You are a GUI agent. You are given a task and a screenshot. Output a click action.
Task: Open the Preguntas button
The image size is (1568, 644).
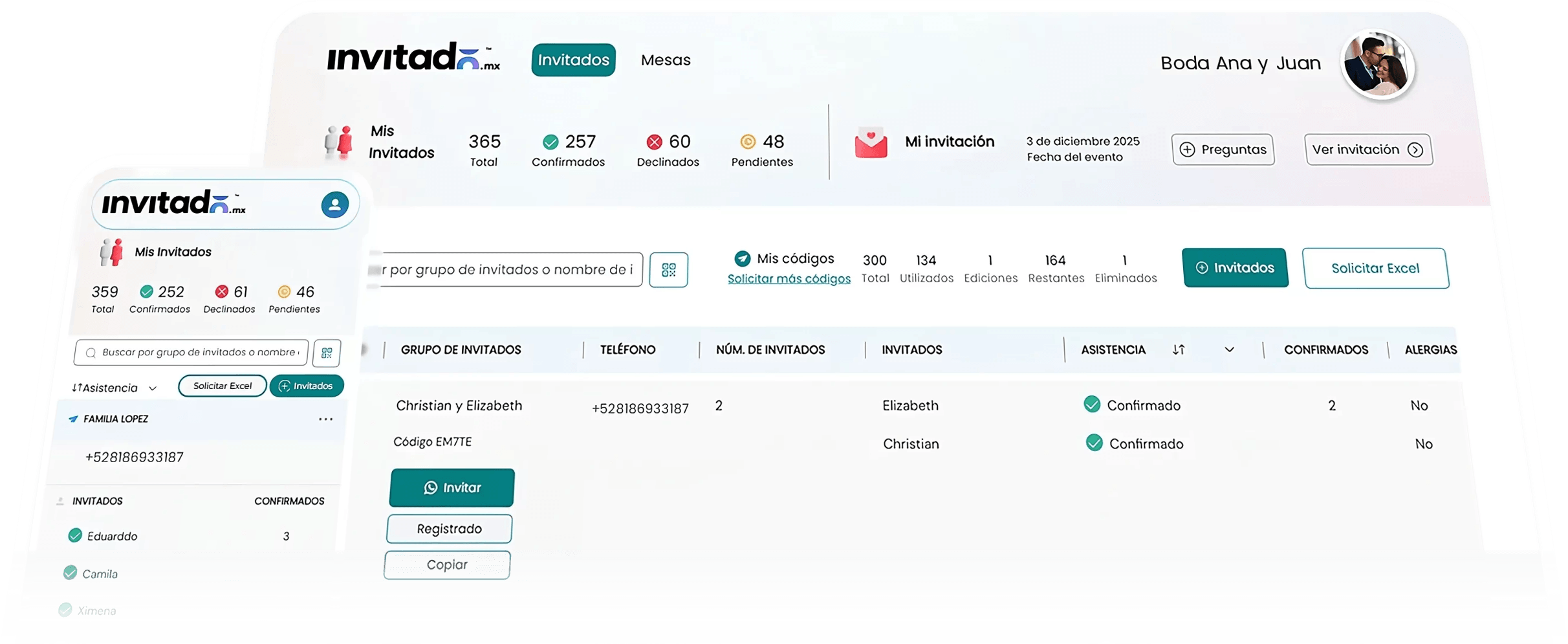pos(1223,150)
